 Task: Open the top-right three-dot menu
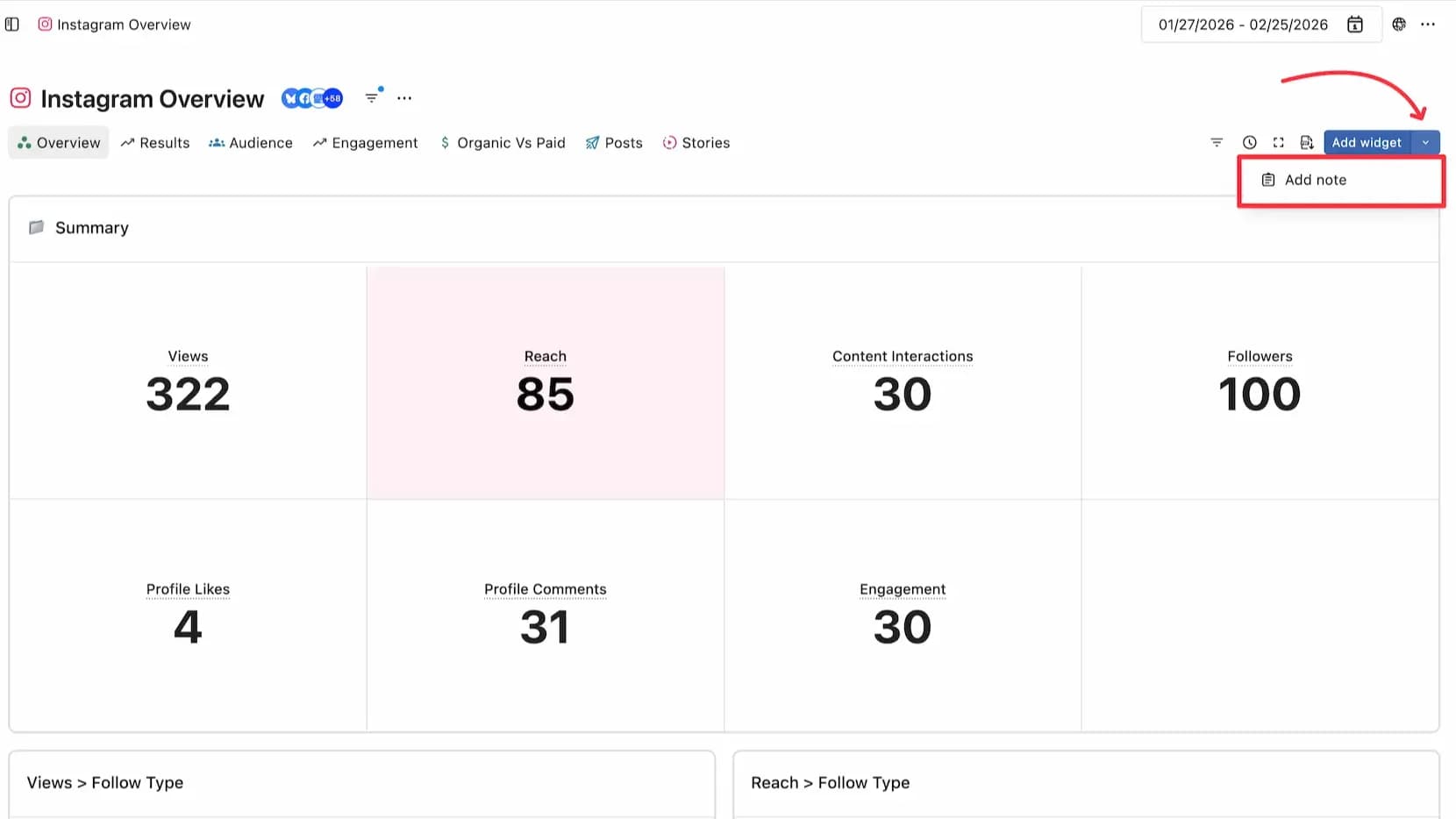click(1428, 25)
